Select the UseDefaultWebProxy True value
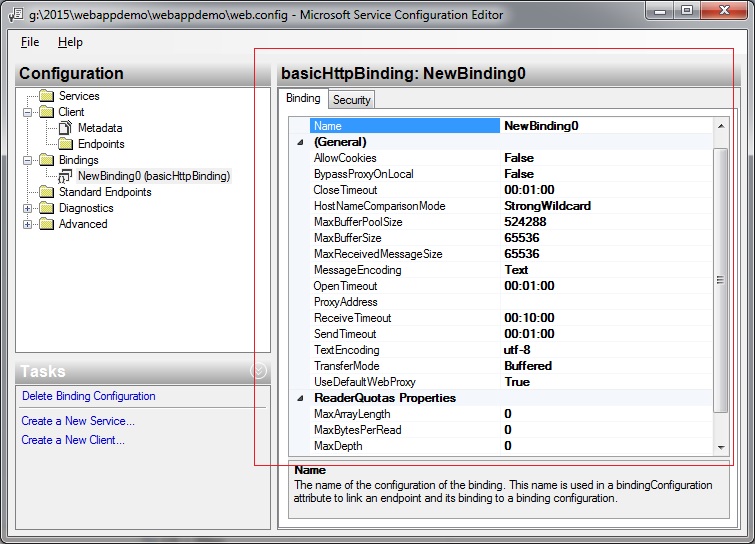Image resolution: width=755 pixels, height=544 pixels. (517, 382)
